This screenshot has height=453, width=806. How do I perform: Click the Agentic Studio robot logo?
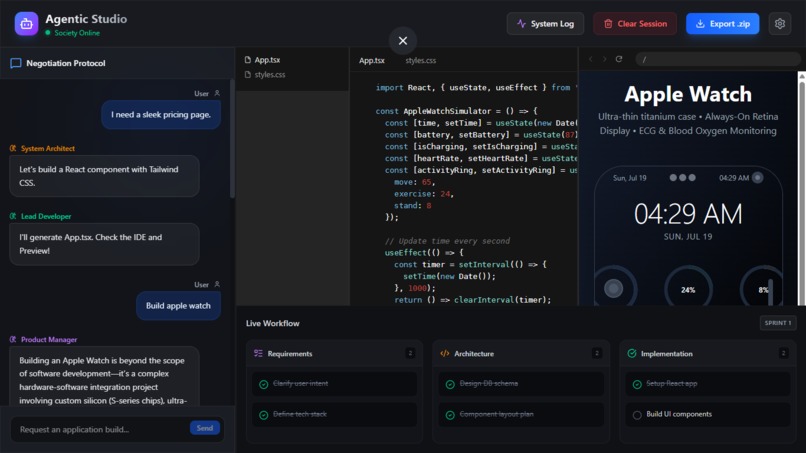26,24
